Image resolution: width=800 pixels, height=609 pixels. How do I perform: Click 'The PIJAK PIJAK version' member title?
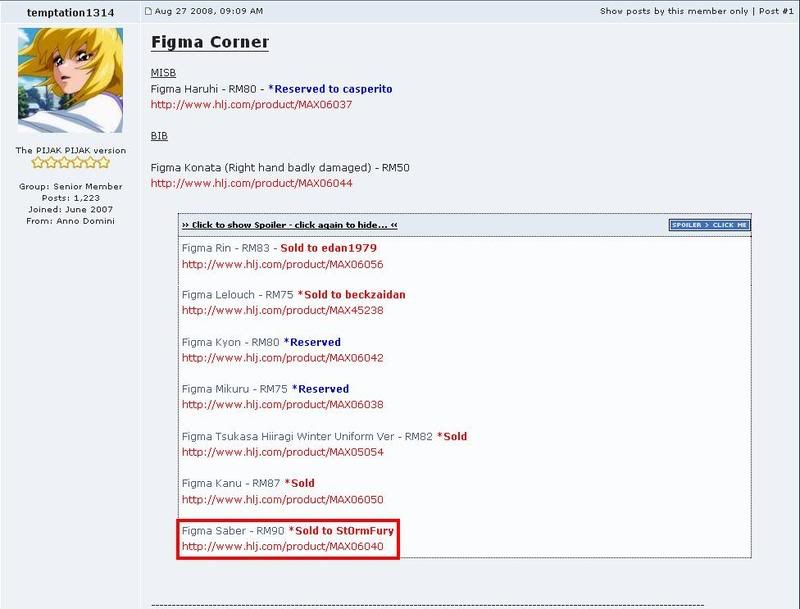pos(70,150)
